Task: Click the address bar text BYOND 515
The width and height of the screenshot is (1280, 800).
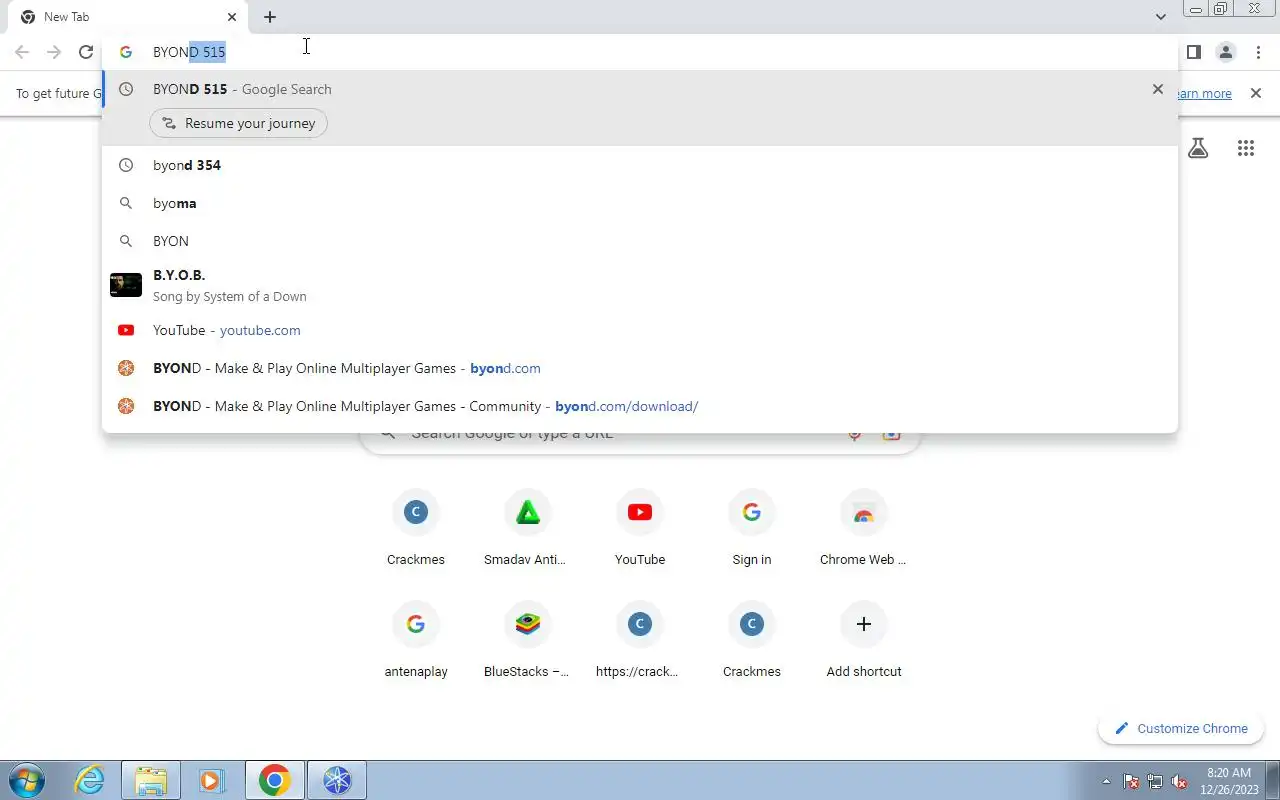Action: tap(189, 52)
